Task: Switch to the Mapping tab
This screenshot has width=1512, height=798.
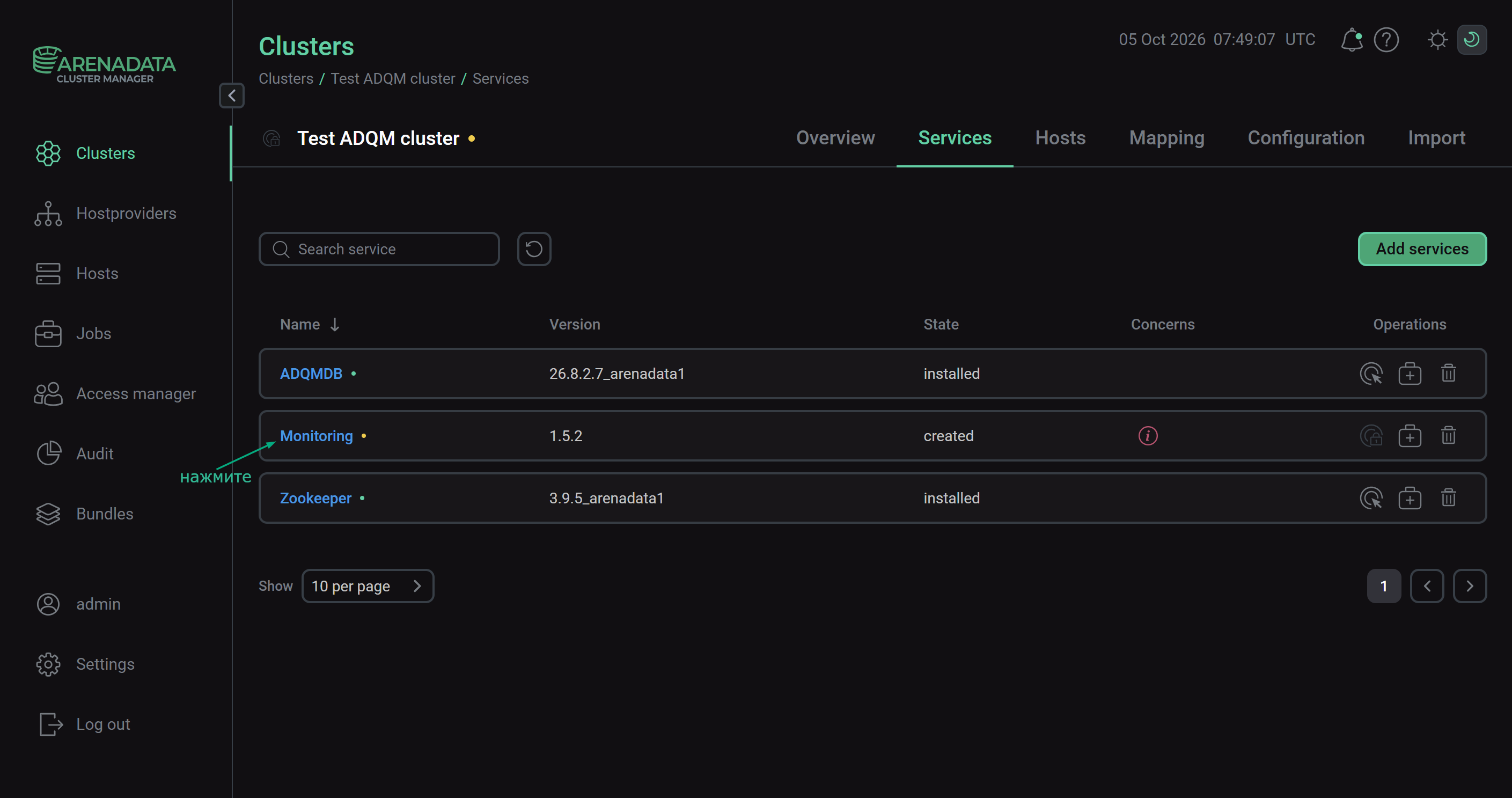Action: click(1166, 138)
